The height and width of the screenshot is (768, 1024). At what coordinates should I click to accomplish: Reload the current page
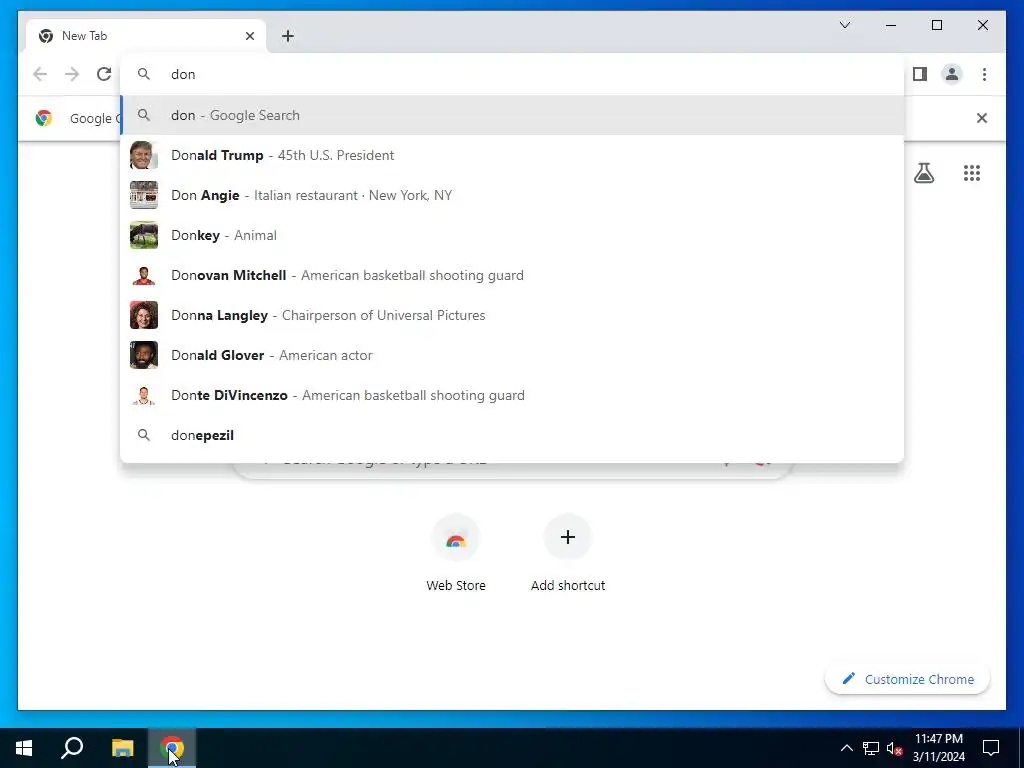tap(104, 74)
